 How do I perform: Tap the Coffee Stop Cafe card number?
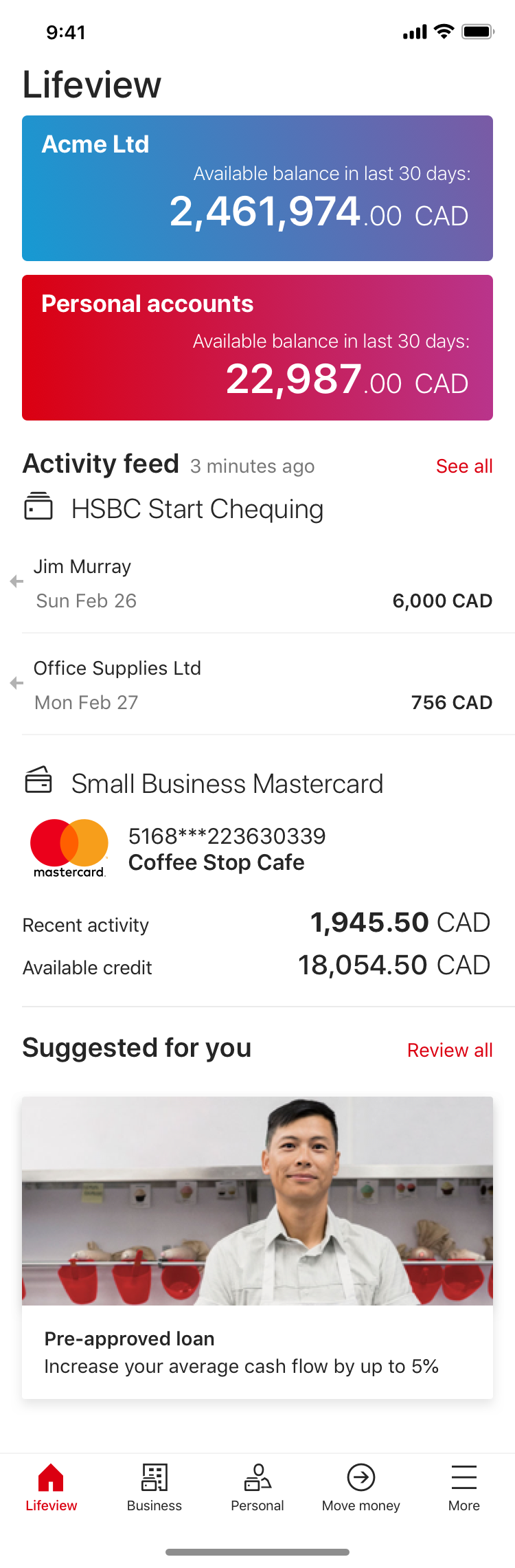point(227,836)
